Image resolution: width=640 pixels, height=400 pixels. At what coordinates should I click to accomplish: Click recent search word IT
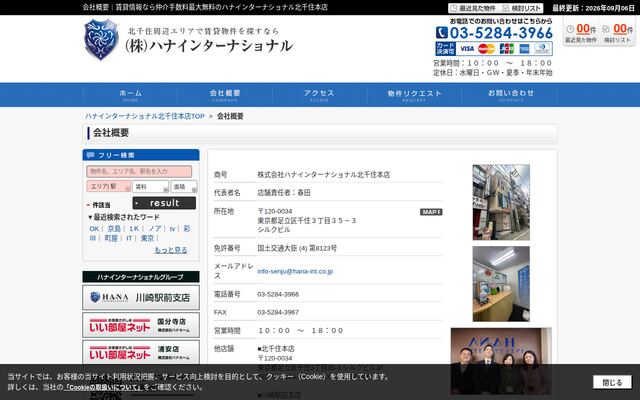pyautogui.click(x=129, y=238)
